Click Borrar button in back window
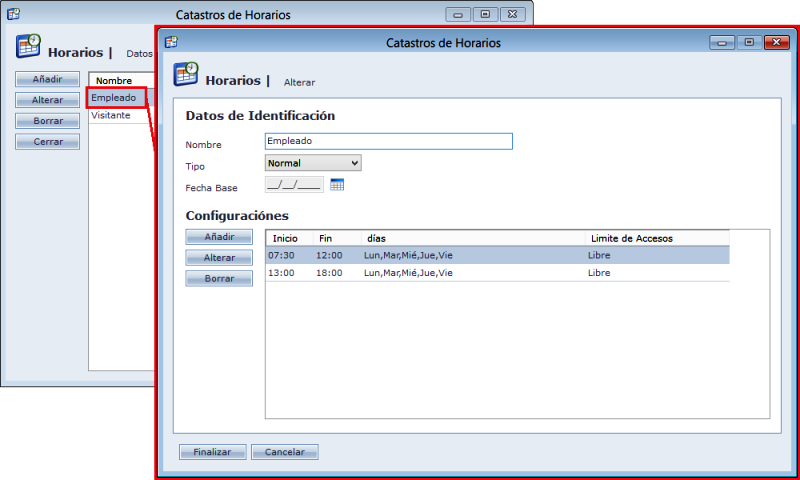The image size is (800, 480). (x=47, y=121)
